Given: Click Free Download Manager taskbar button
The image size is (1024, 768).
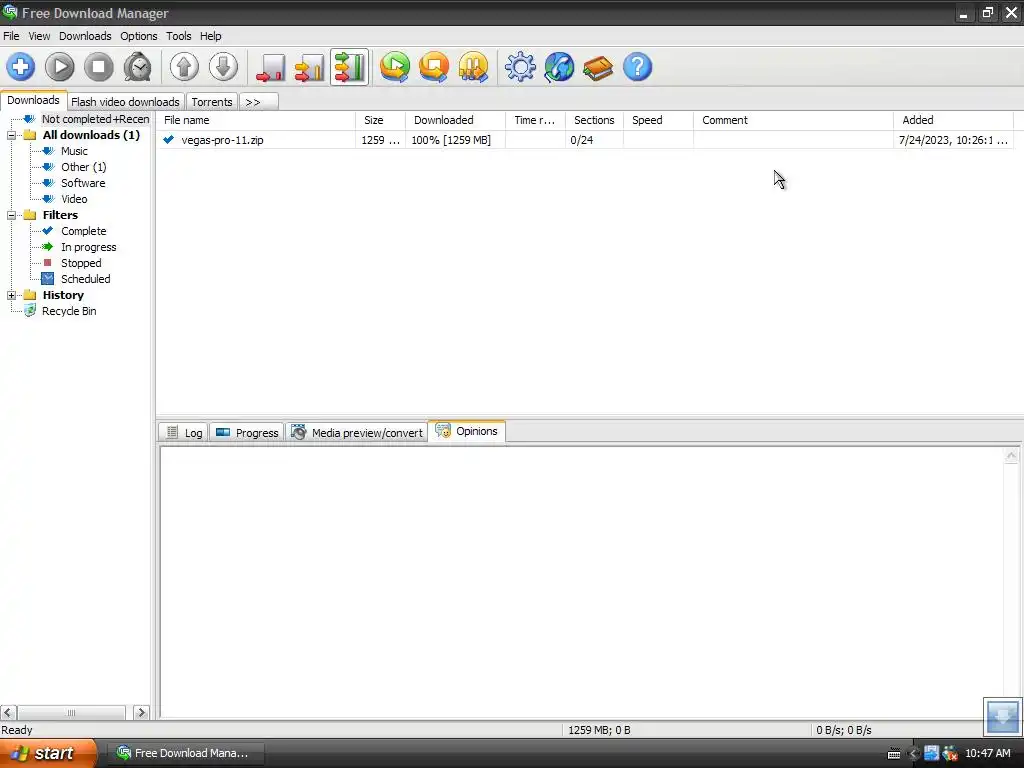Looking at the screenshot, I should coord(184,753).
